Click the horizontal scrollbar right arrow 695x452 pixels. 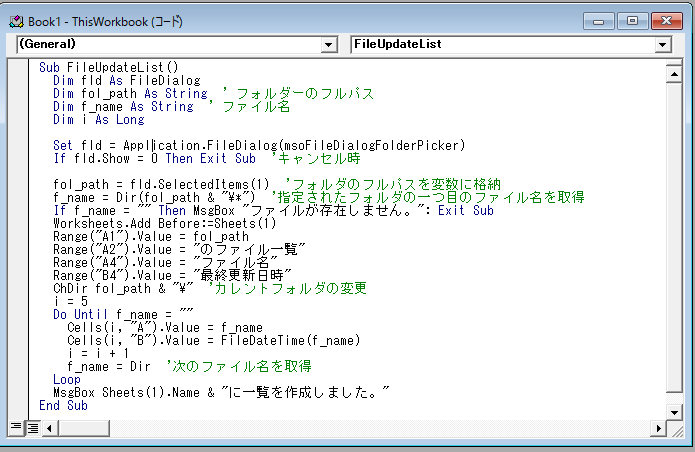[x=658, y=428]
